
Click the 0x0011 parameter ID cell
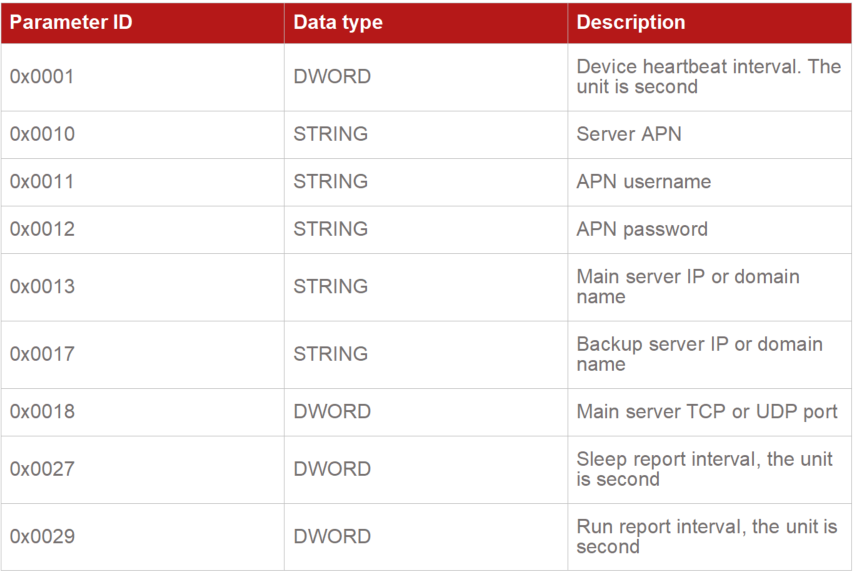point(42,182)
